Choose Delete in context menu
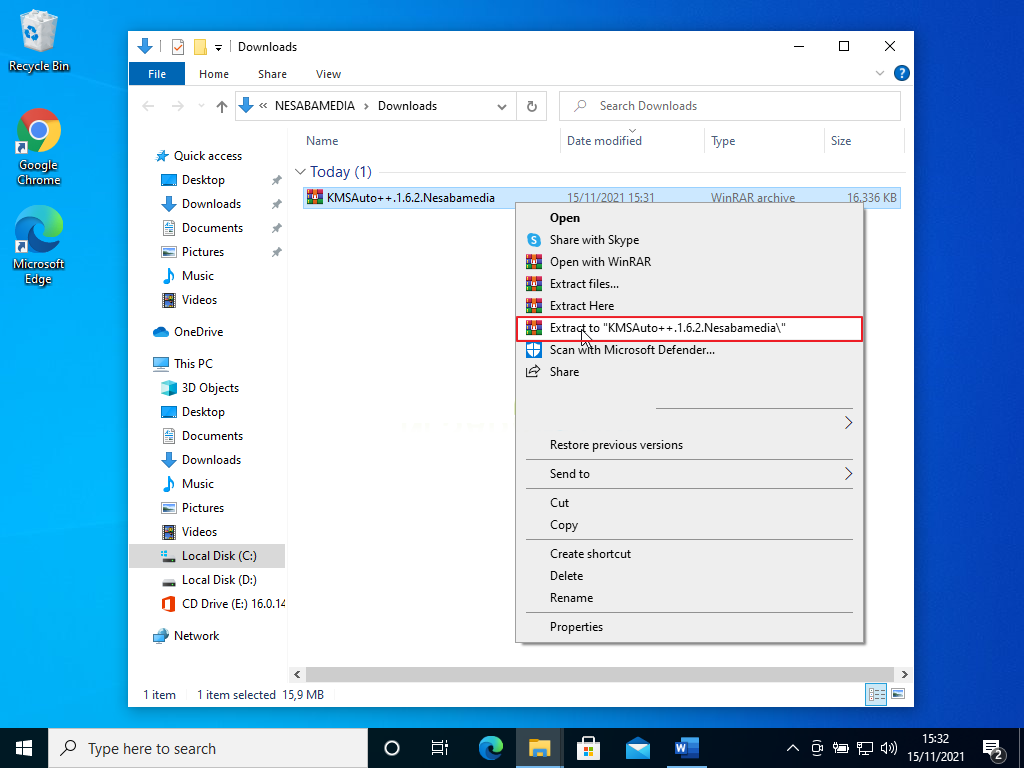The width and height of the screenshot is (1024, 768). pyautogui.click(x=689, y=576)
